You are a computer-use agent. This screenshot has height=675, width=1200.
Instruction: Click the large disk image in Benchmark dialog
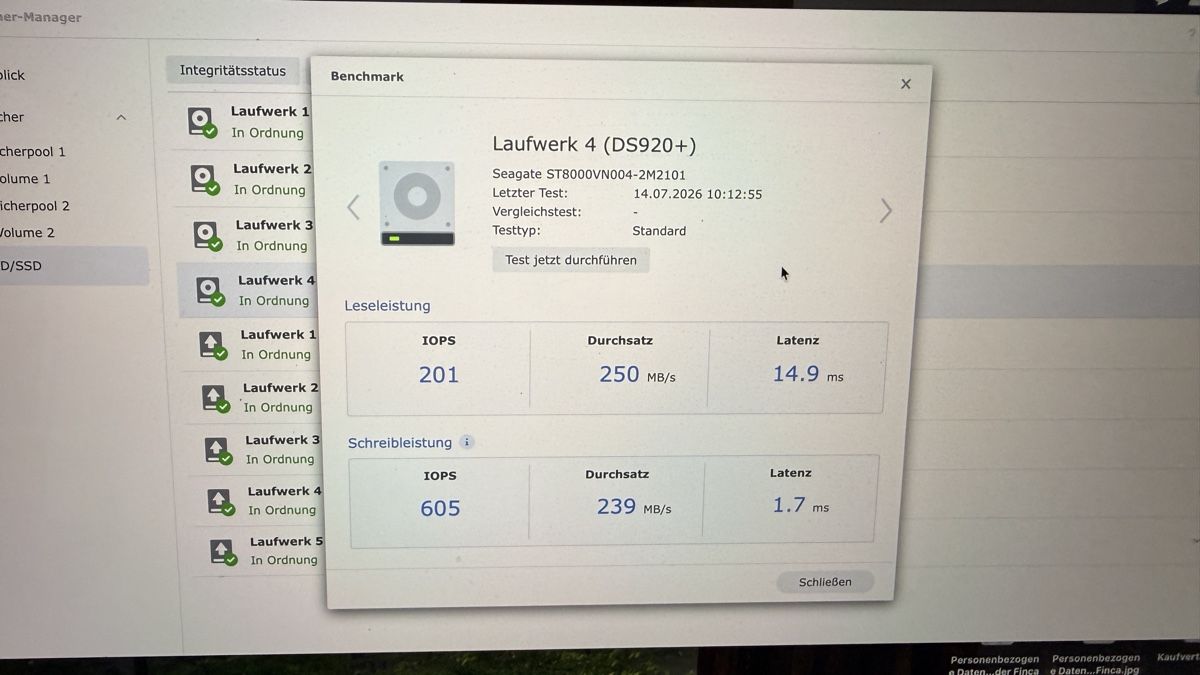tap(417, 204)
